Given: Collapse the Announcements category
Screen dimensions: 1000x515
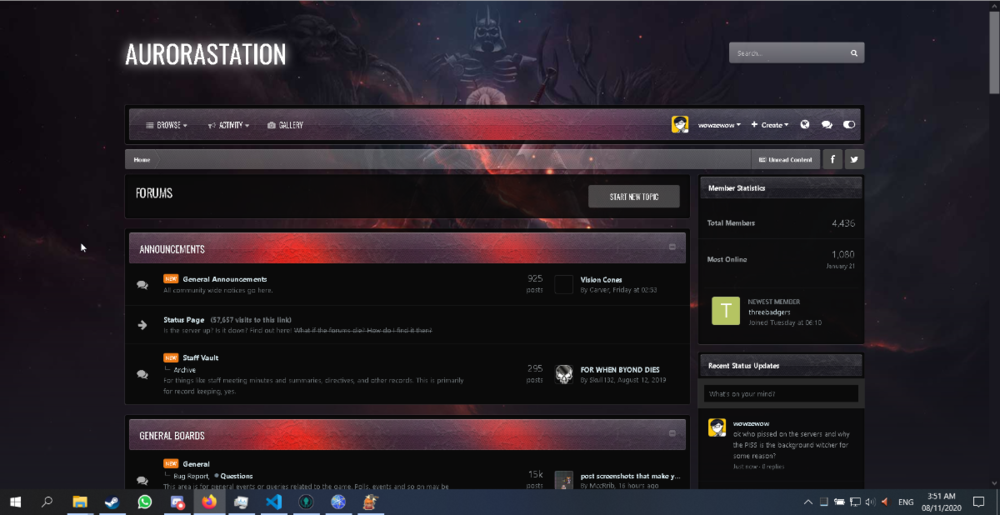Looking at the screenshot, I should click(x=673, y=246).
